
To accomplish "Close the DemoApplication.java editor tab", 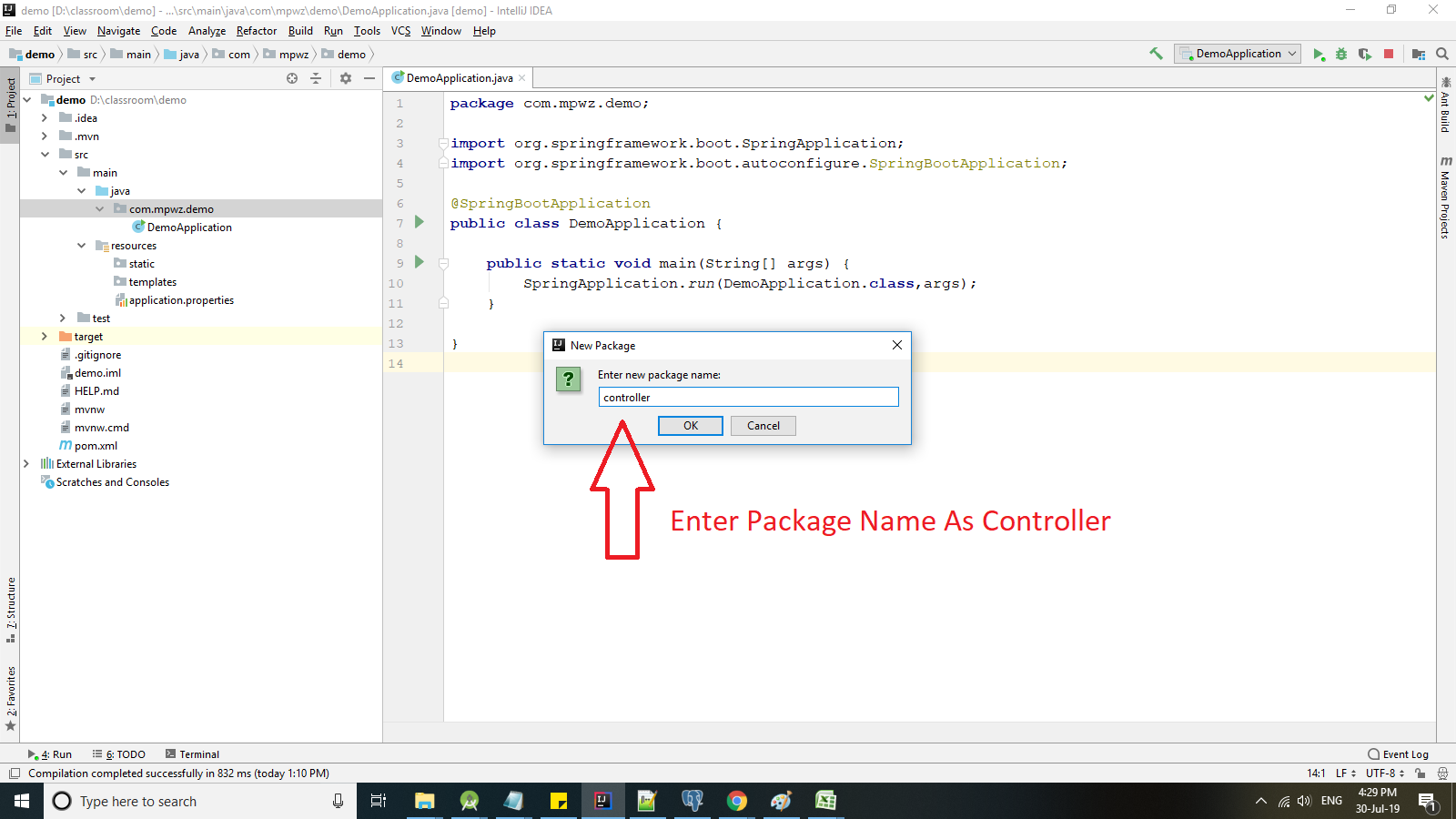I will click(x=521, y=78).
